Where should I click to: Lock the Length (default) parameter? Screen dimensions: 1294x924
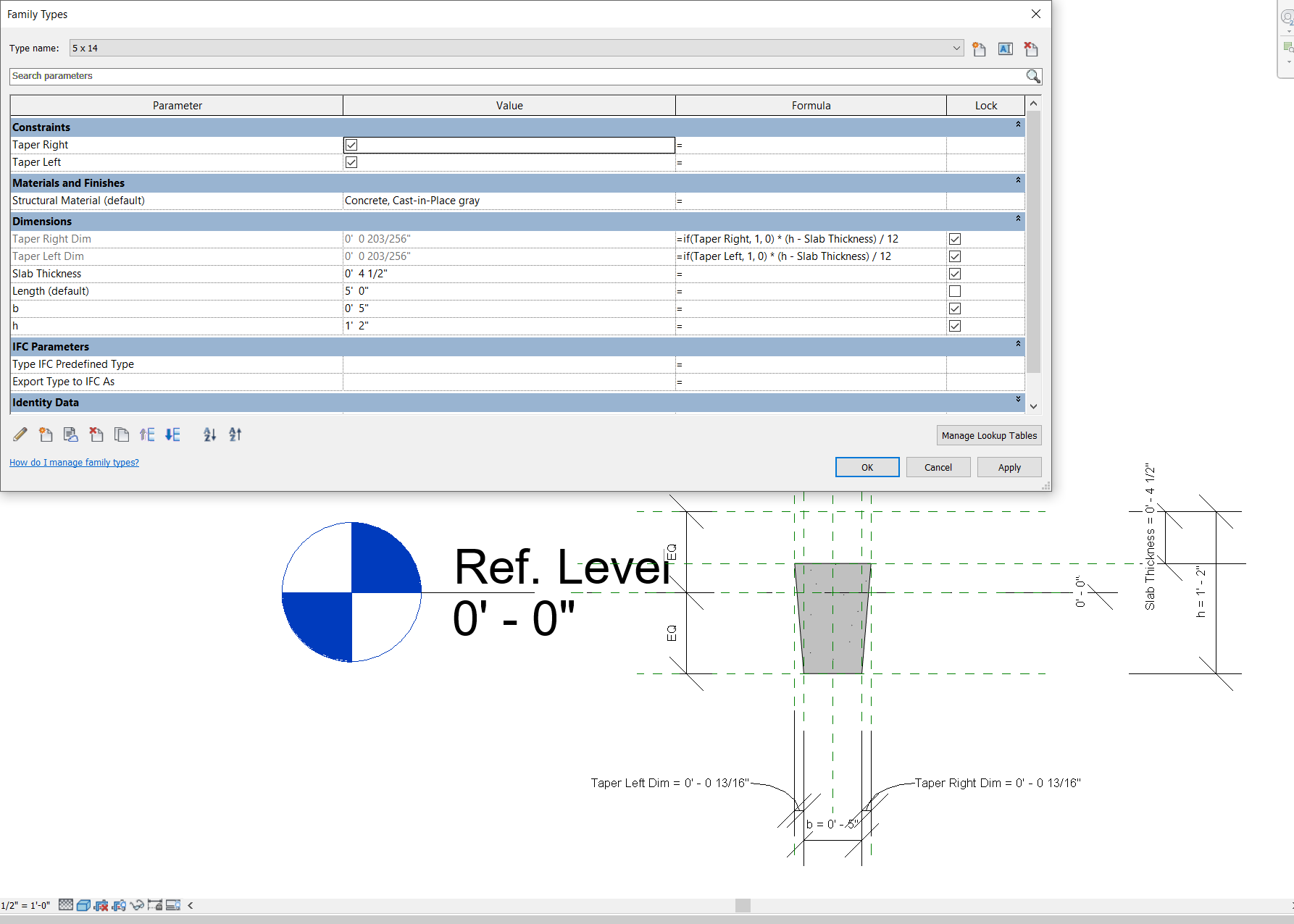[954, 290]
